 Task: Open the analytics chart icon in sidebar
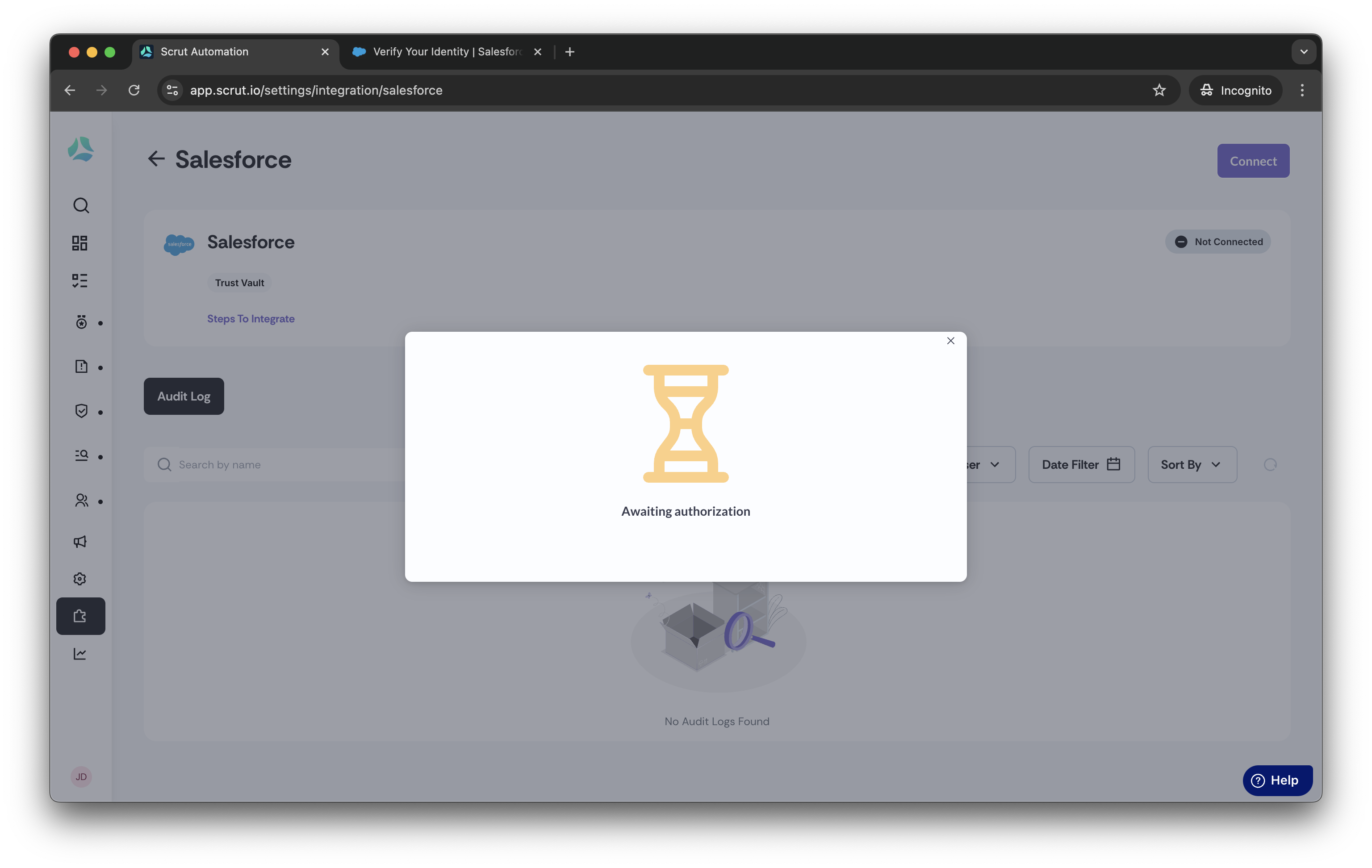coord(80,654)
